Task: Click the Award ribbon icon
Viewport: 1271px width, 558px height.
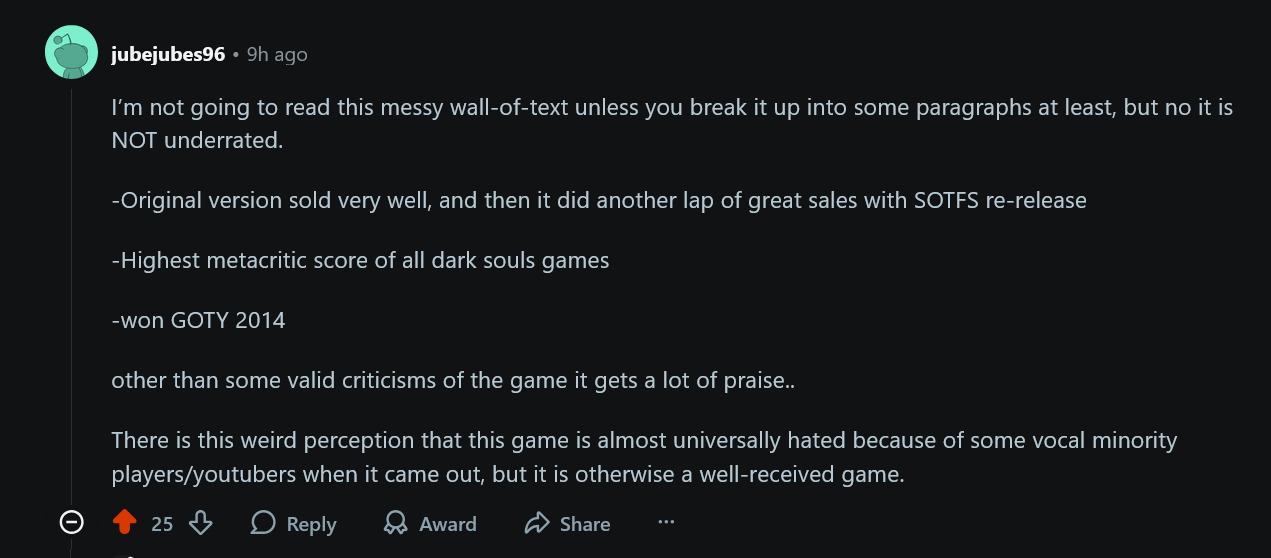Action: [396, 523]
